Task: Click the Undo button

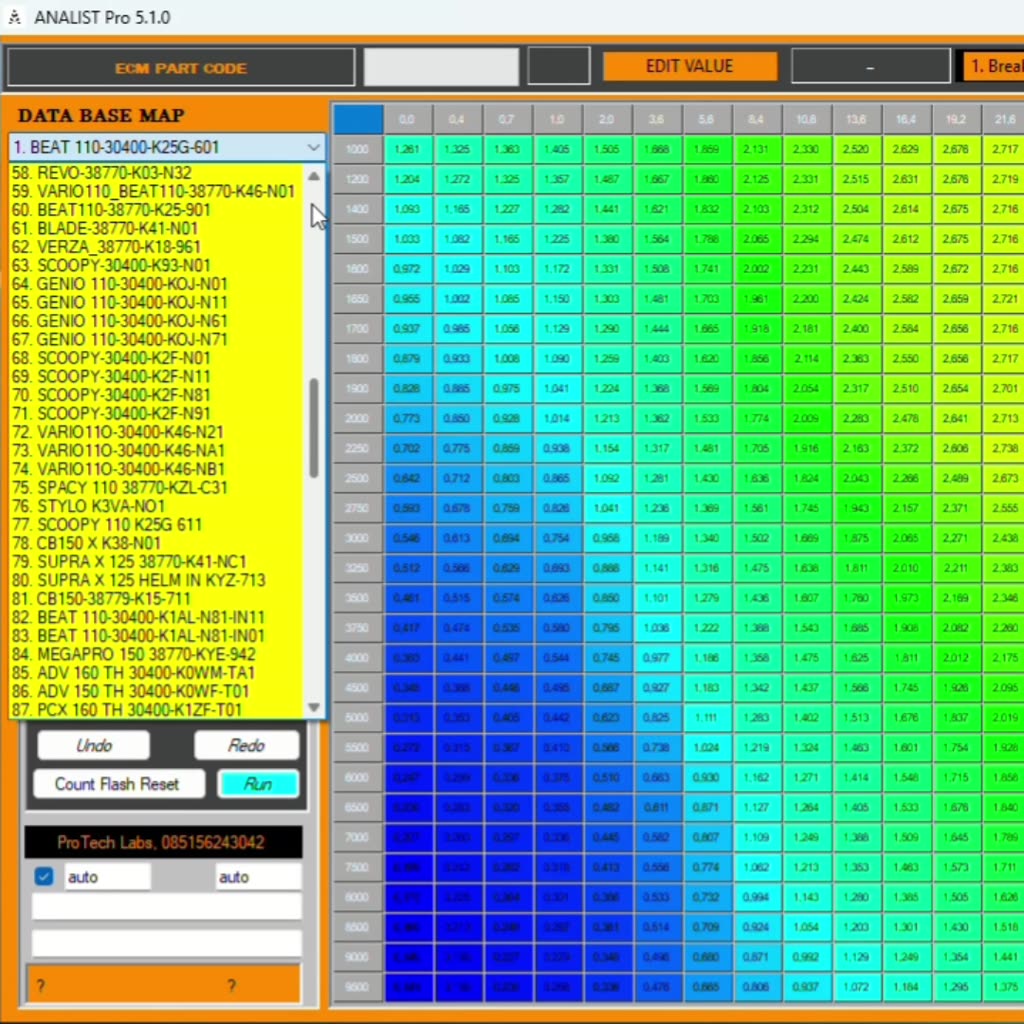Action: tap(94, 745)
